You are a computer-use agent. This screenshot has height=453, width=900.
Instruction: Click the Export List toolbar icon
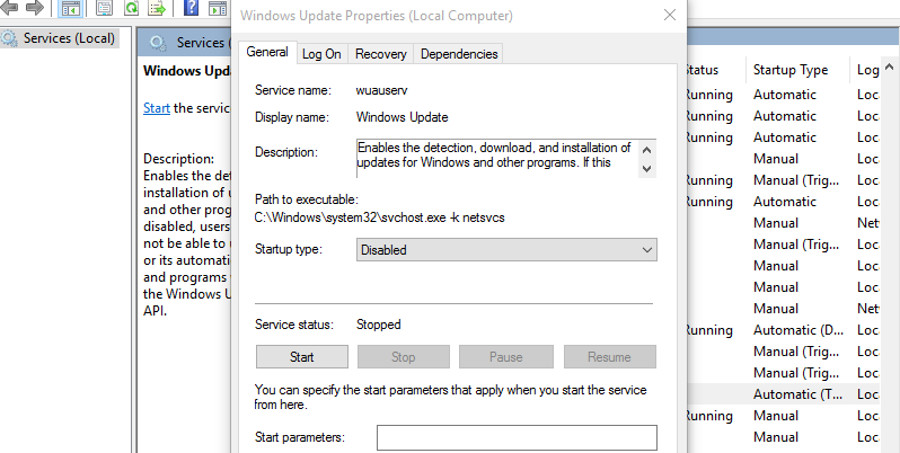[x=157, y=8]
